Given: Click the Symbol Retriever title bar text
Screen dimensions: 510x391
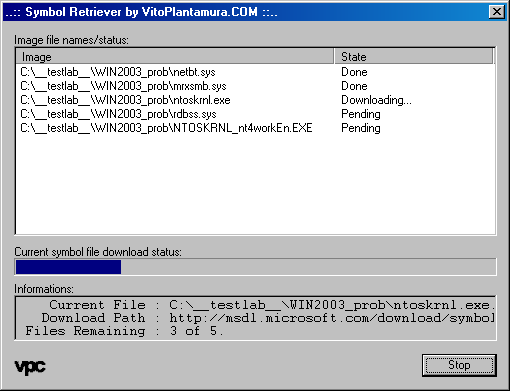Looking at the screenshot, I should click(142, 12).
